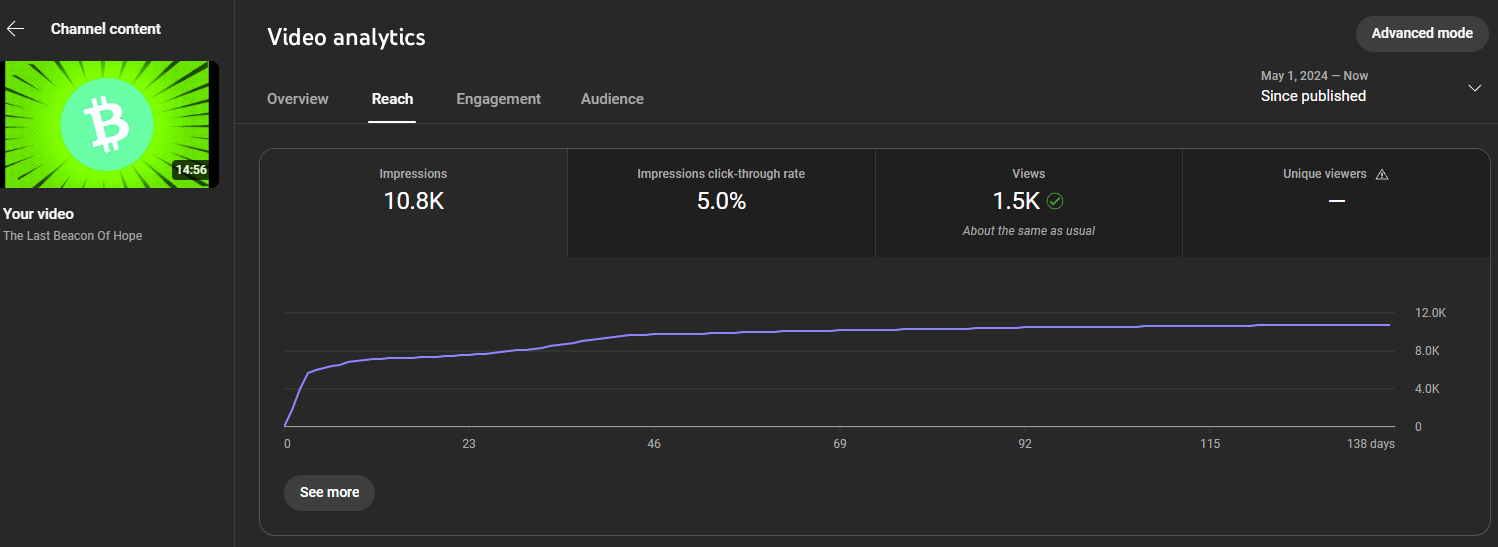1498x547 pixels.
Task: Click the 14:56 duration badge on the thumbnail
Action: pyautogui.click(x=191, y=170)
